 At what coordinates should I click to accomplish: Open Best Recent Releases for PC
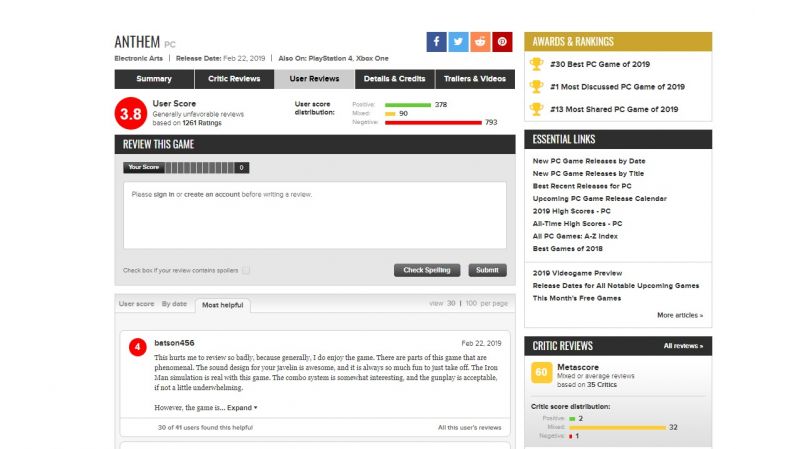[x=582, y=186]
